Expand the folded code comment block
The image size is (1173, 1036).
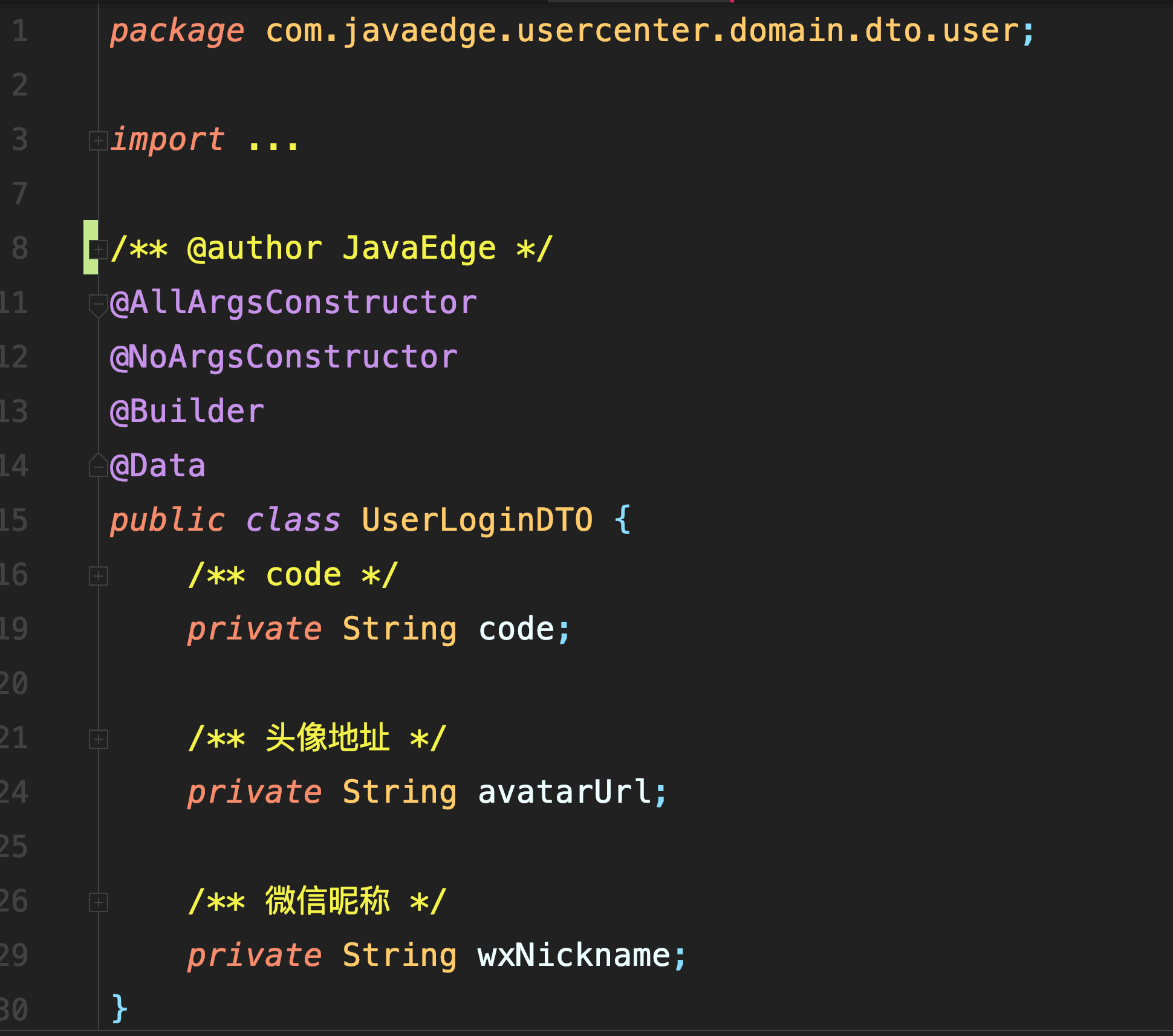(98, 575)
